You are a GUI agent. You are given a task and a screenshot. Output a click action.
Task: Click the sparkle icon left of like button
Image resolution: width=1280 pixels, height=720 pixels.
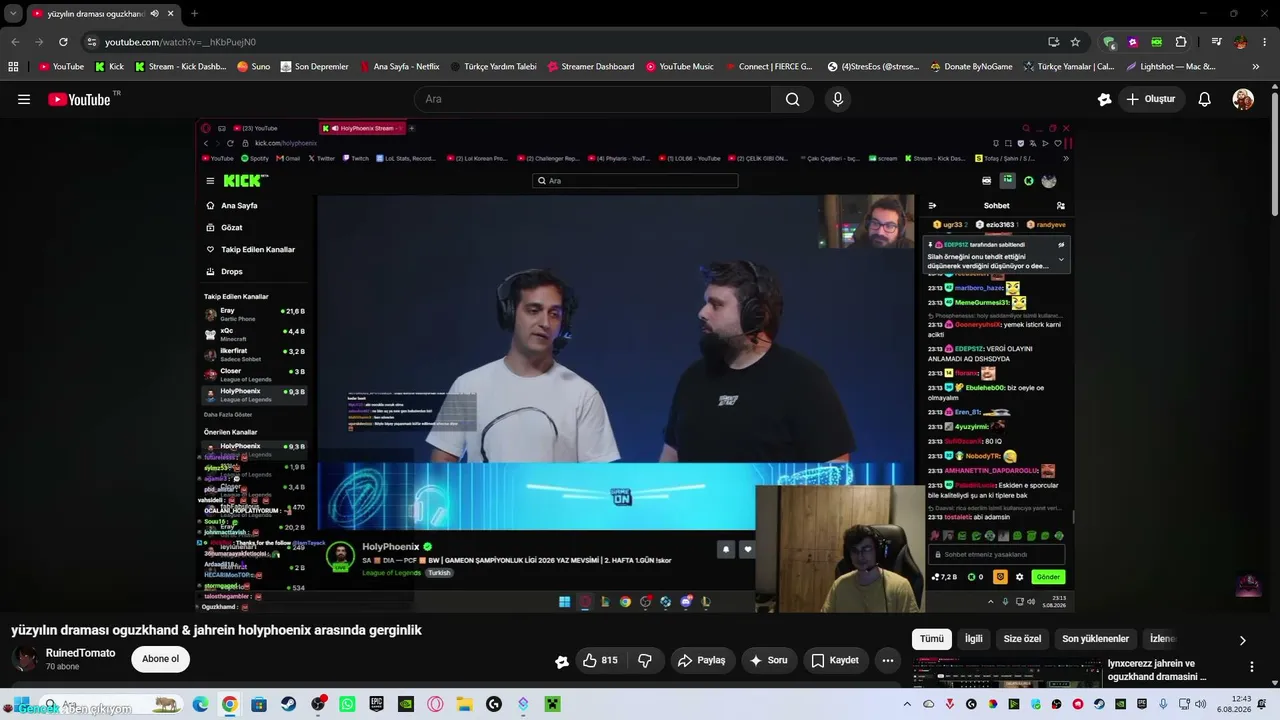click(x=562, y=660)
